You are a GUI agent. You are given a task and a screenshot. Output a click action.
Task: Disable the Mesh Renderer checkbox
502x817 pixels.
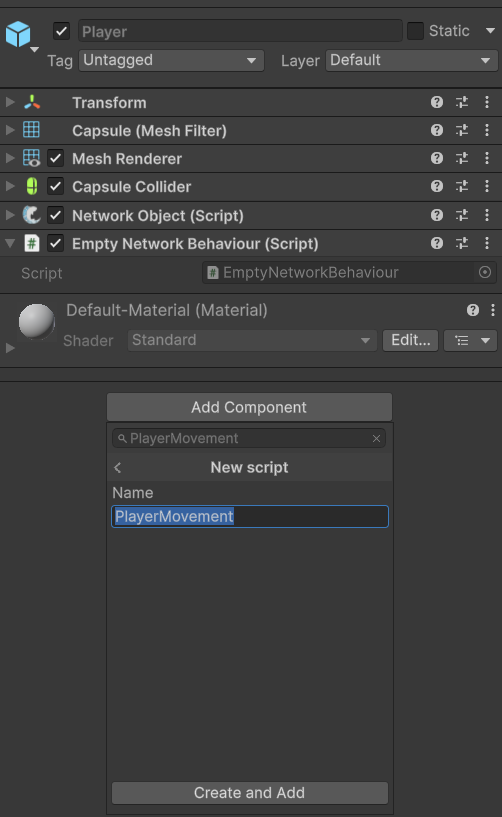(x=56, y=158)
